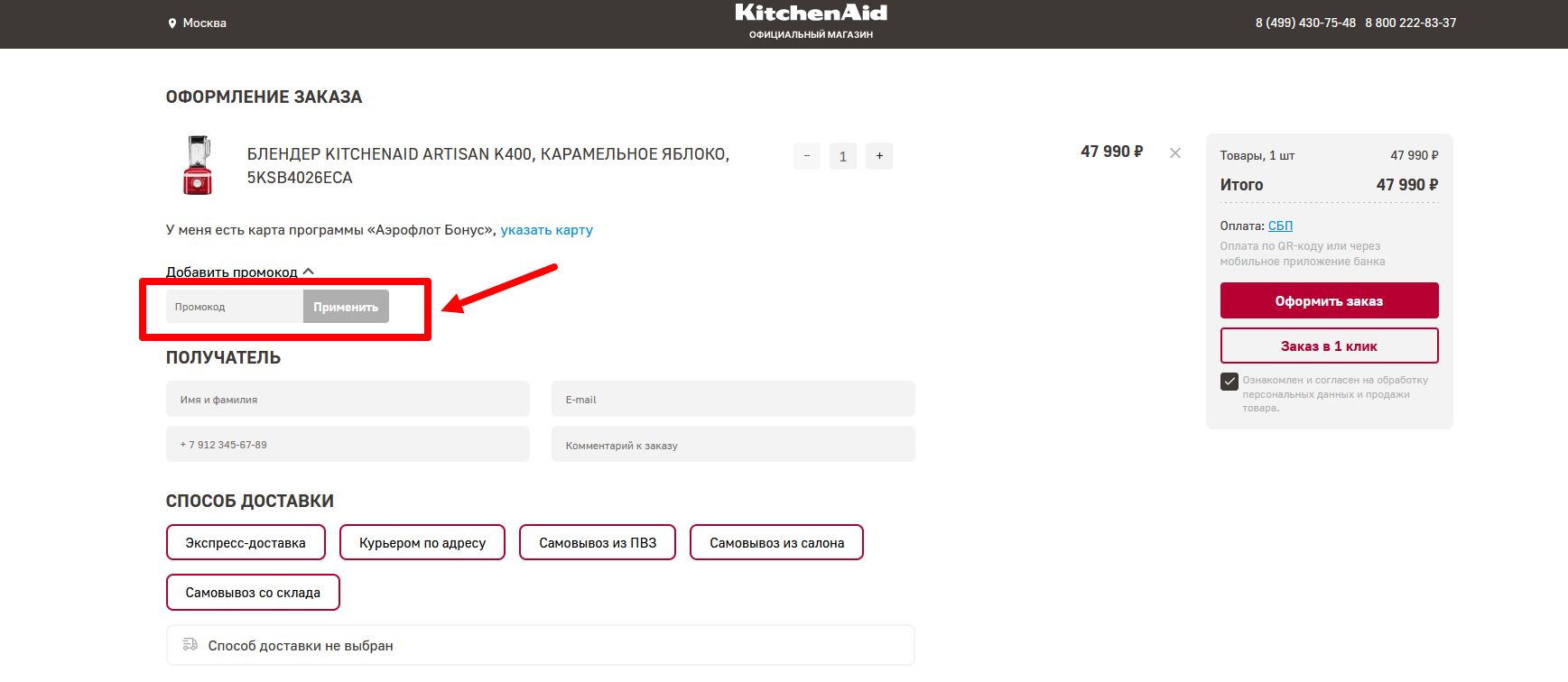Open the Блендер KitchenAid Artisan K400 product title

pos(488,166)
